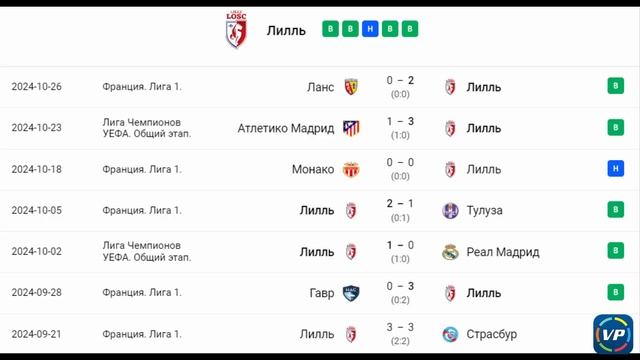Click the Lens club logo

click(x=351, y=87)
